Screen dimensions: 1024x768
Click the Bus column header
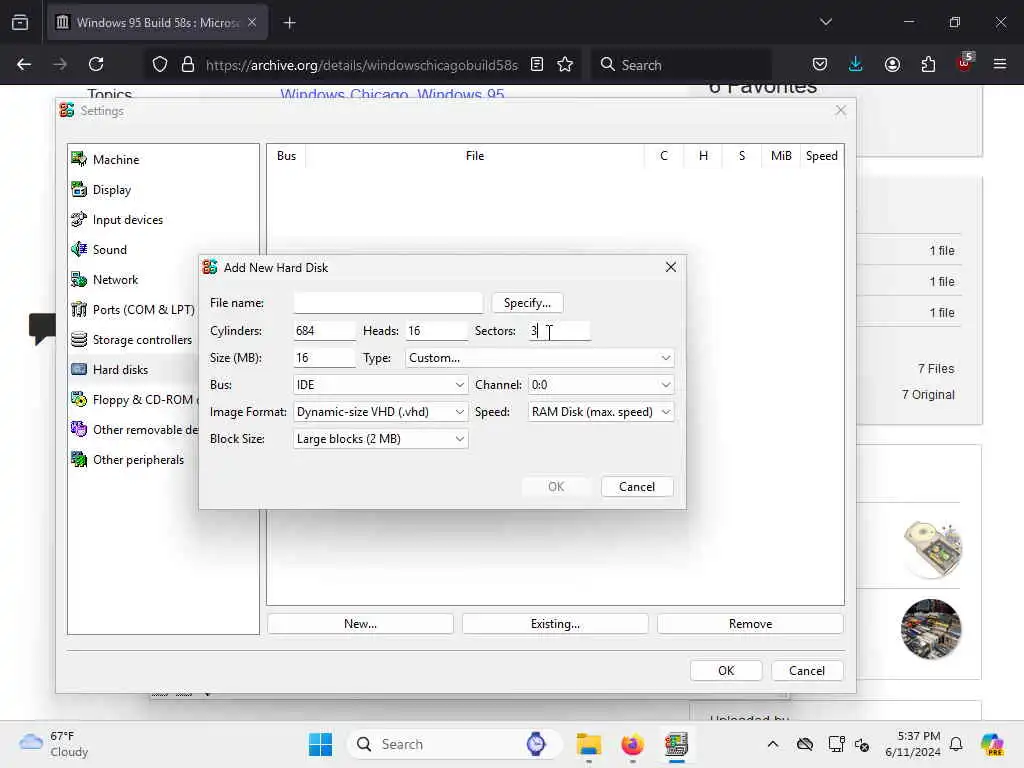point(286,156)
